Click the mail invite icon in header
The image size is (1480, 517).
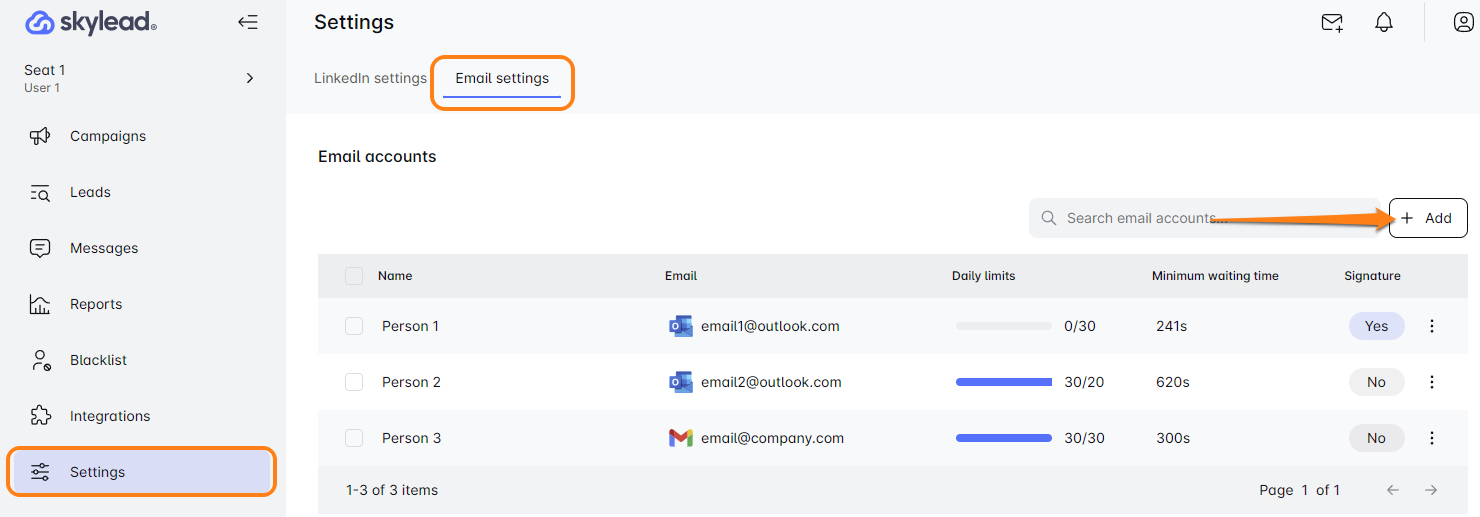[x=1332, y=22]
